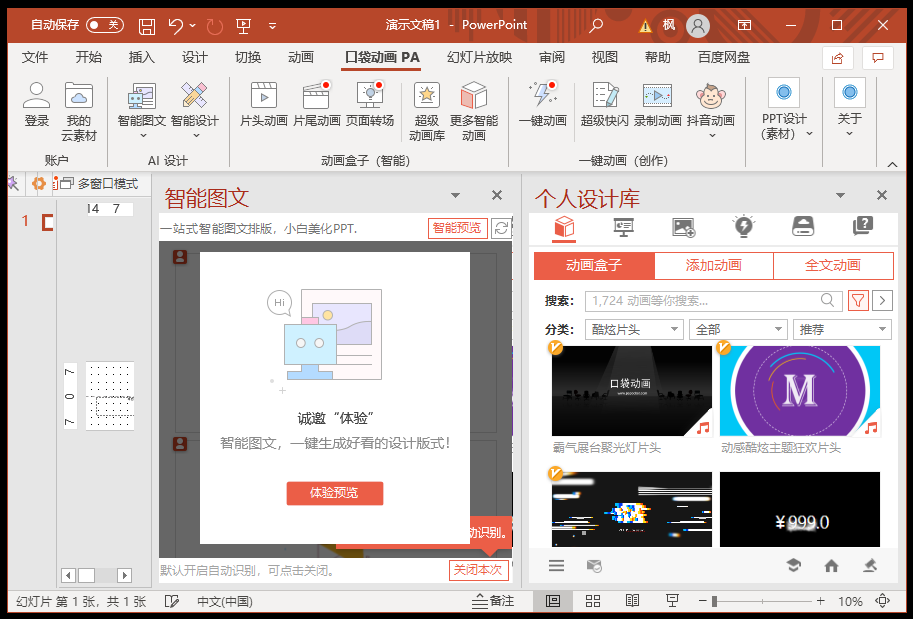Click the 一键动画 lightning icon
The height and width of the screenshot is (619, 913).
point(542,97)
